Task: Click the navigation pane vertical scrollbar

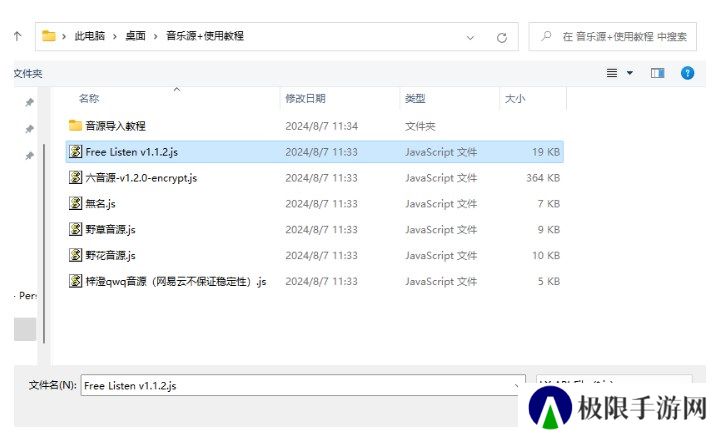Action: point(44,244)
